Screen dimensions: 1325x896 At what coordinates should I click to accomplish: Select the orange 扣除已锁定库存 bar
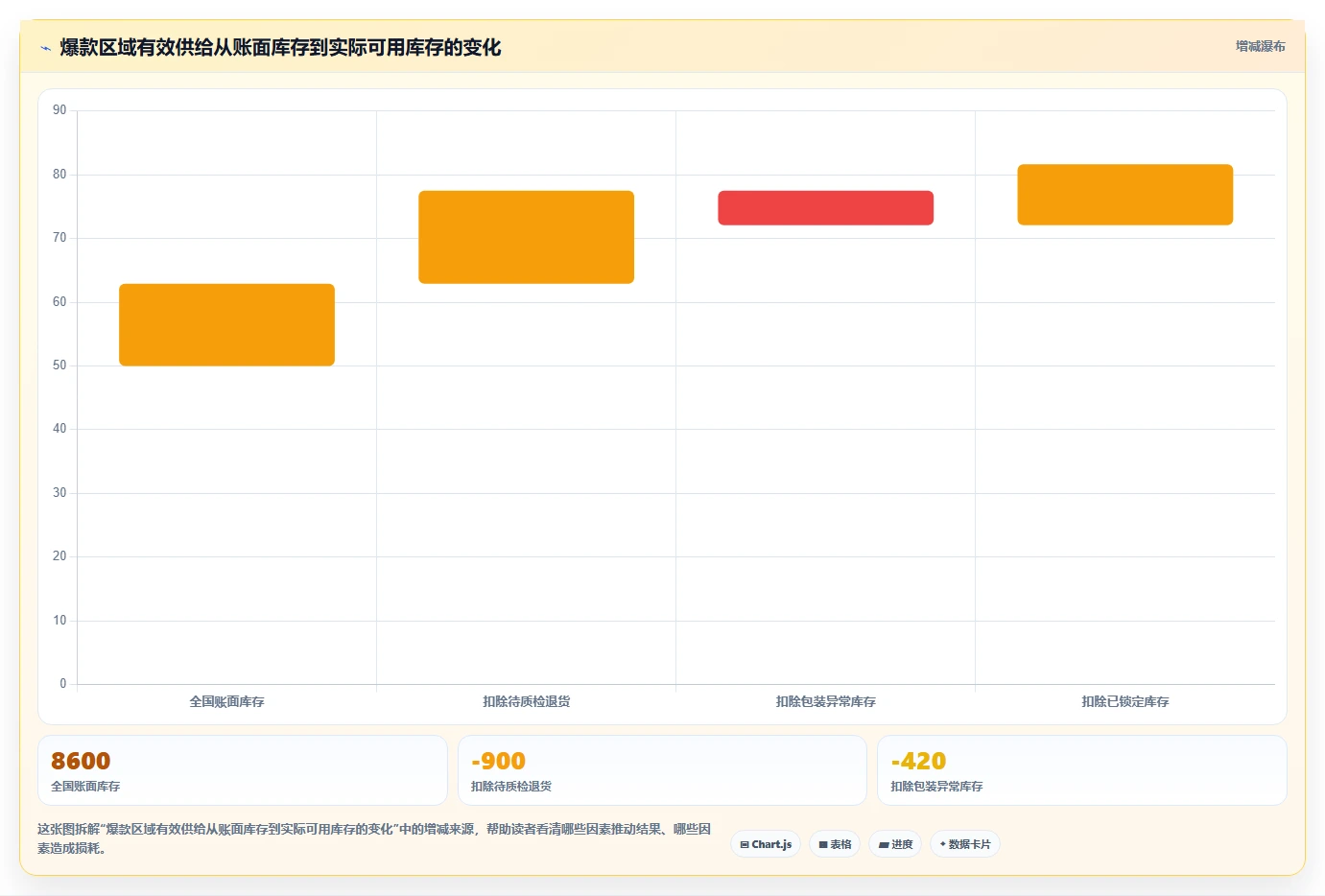[x=1124, y=195]
